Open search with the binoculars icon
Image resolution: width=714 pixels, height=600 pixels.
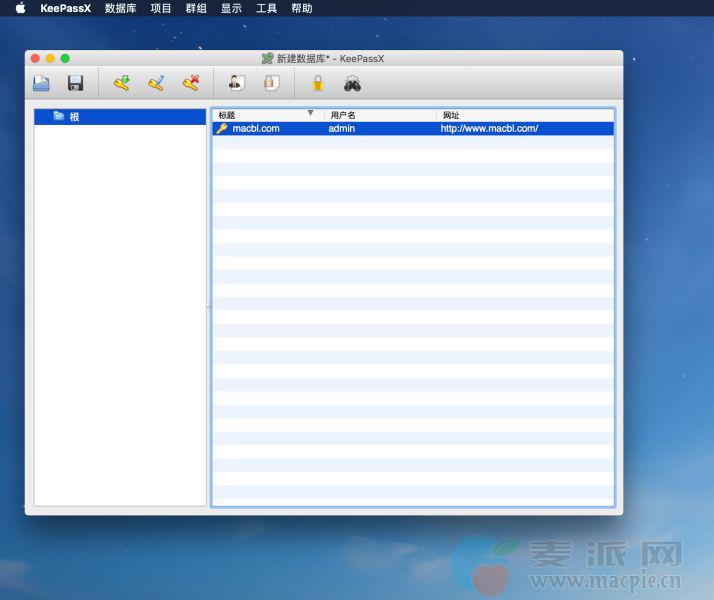[x=352, y=84]
